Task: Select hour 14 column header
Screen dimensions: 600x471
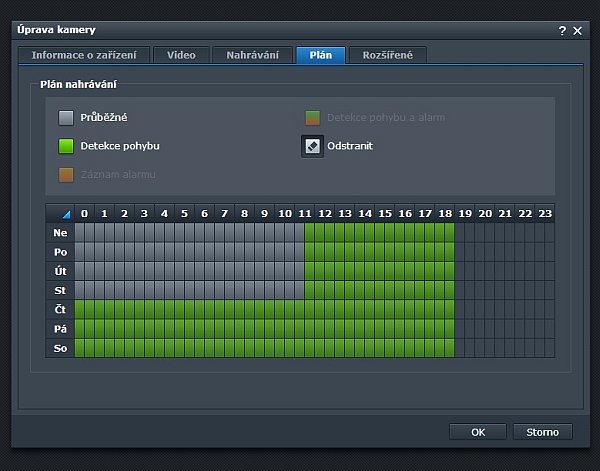Action: click(x=365, y=213)
